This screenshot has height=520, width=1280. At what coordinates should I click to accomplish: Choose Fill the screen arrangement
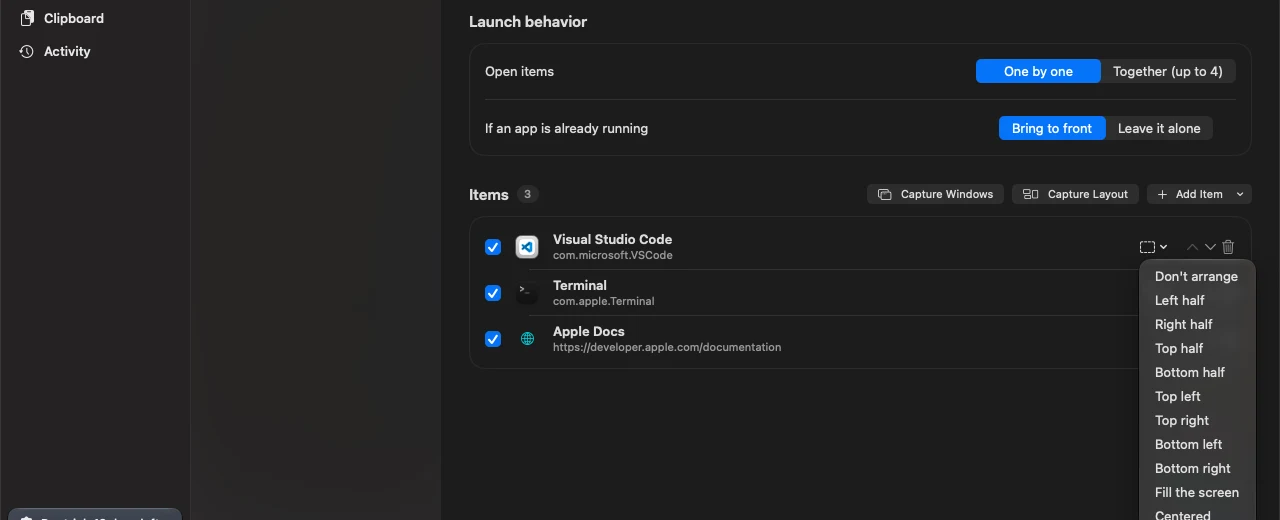tap(1196, 492)
